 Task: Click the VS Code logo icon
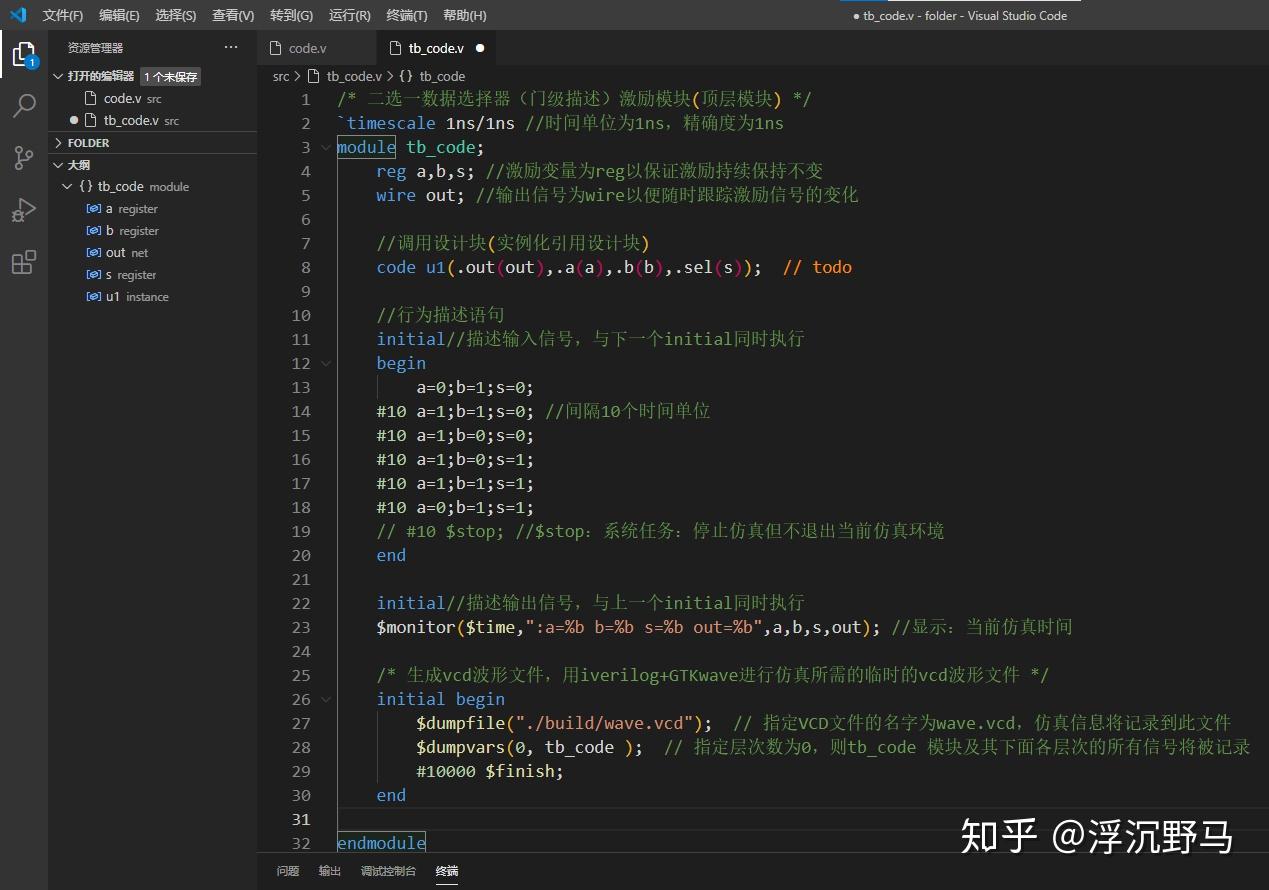pos(18,15)
